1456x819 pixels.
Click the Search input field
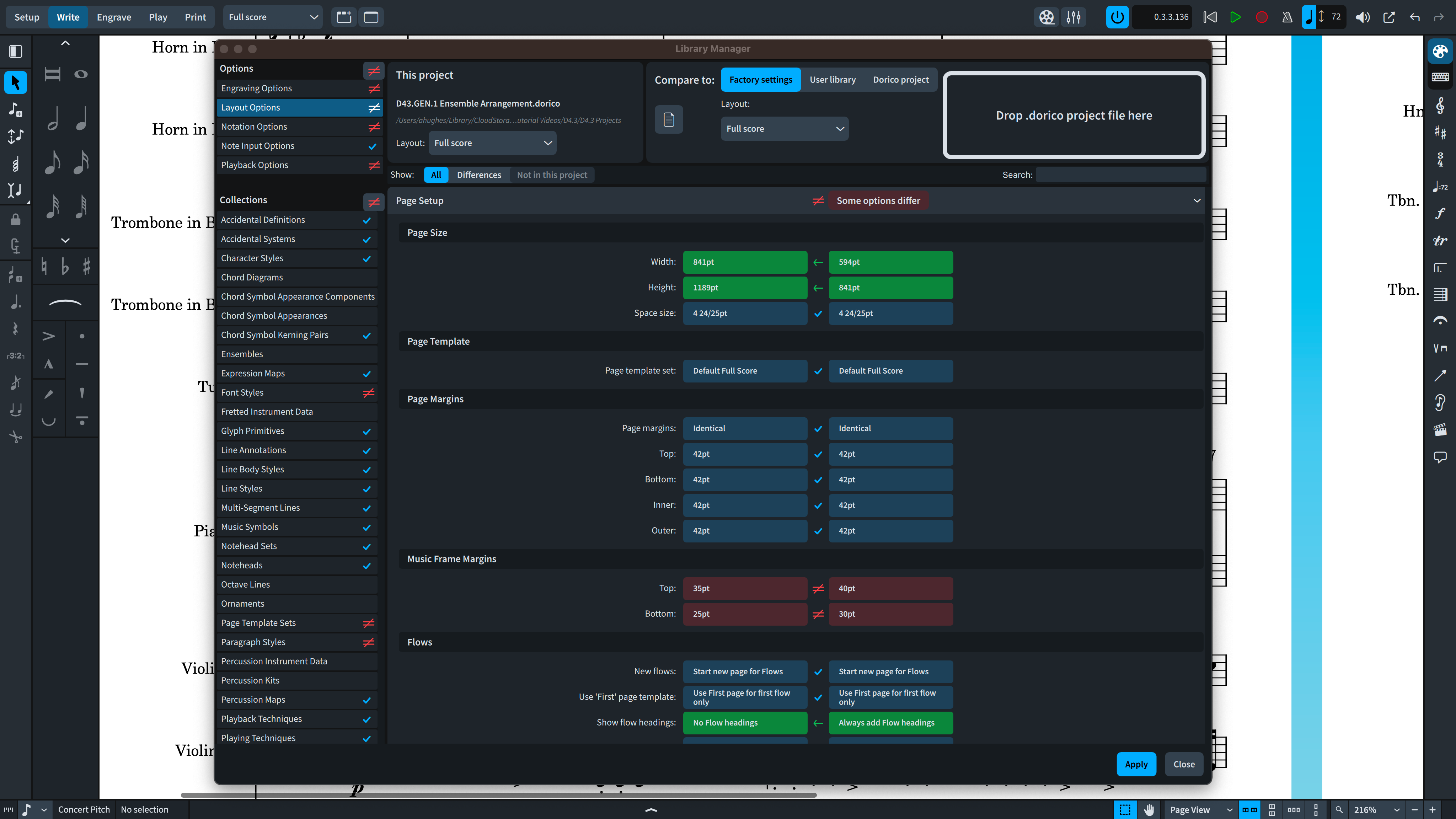[1120, 175]
